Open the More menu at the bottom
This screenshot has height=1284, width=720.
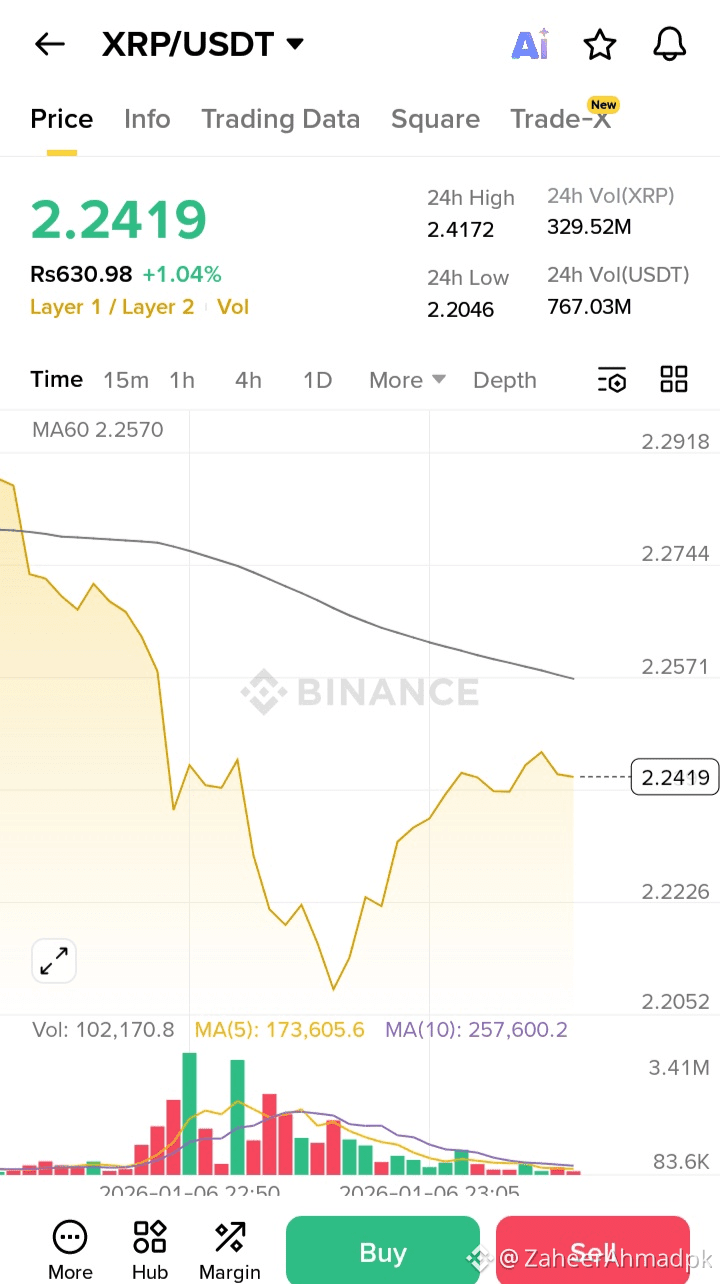point(70,1250)
